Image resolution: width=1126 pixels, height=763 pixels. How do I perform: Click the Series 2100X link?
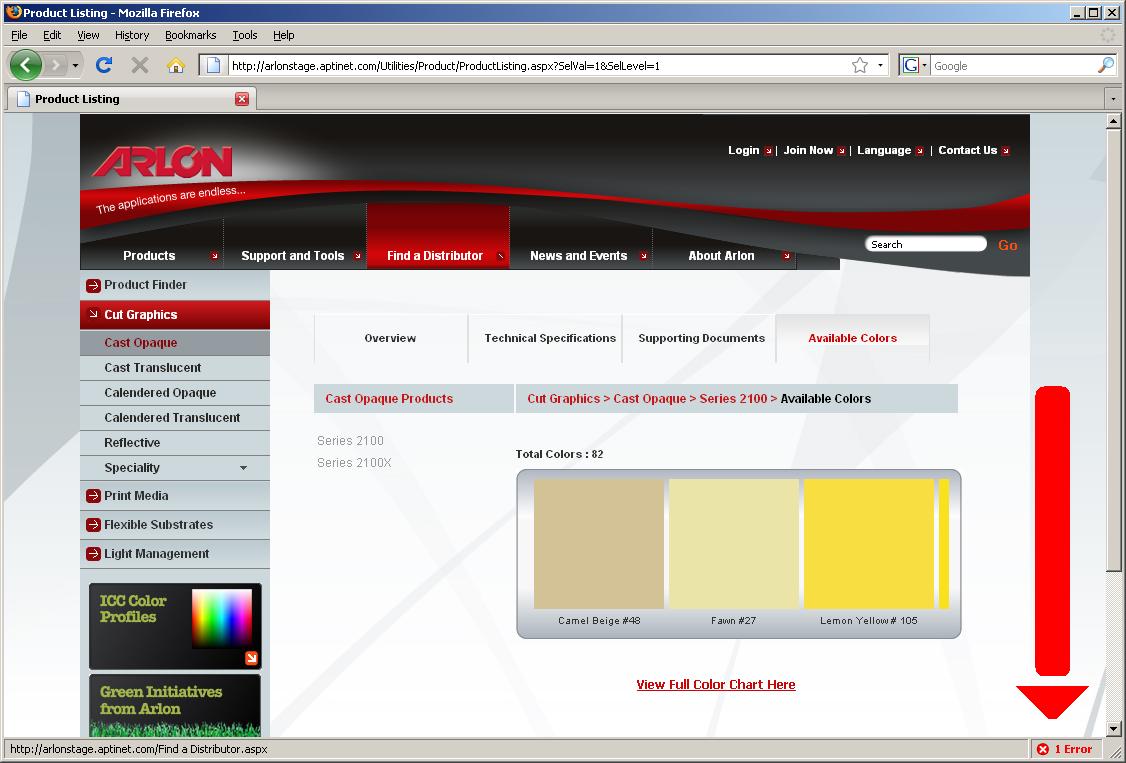coord(355,463)
